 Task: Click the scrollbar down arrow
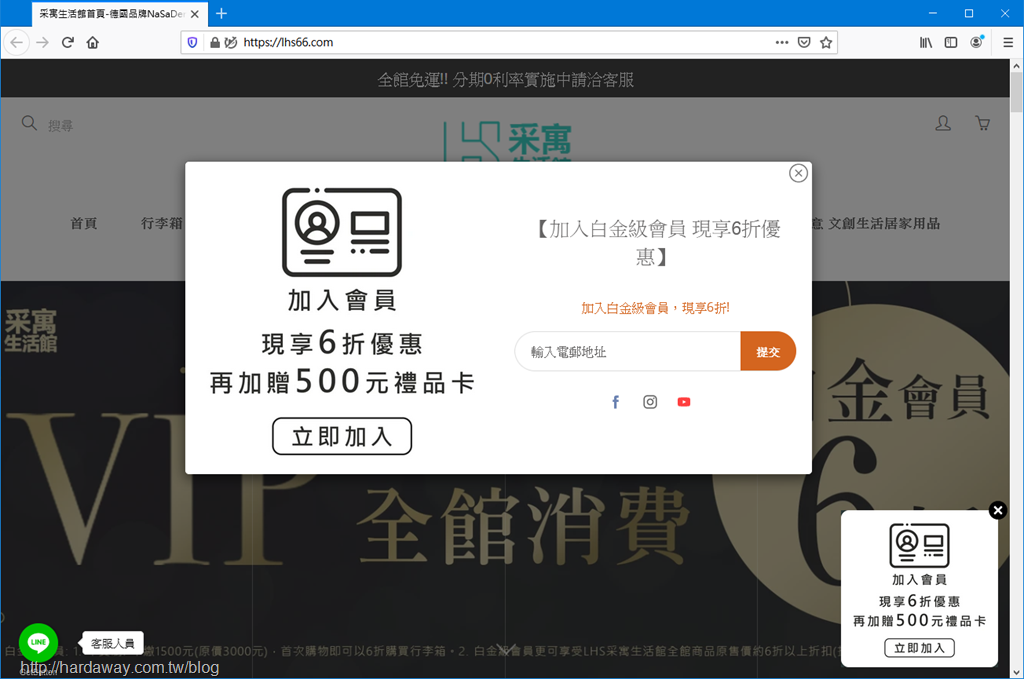(1016, 672)
